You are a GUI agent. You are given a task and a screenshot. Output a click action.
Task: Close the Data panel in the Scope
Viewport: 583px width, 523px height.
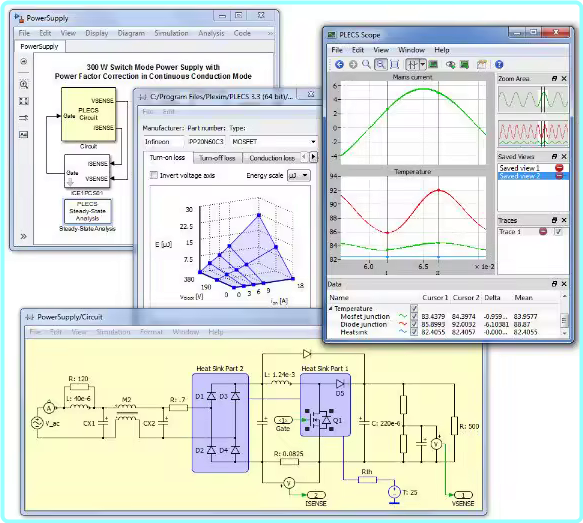click(x=564, y=284)
